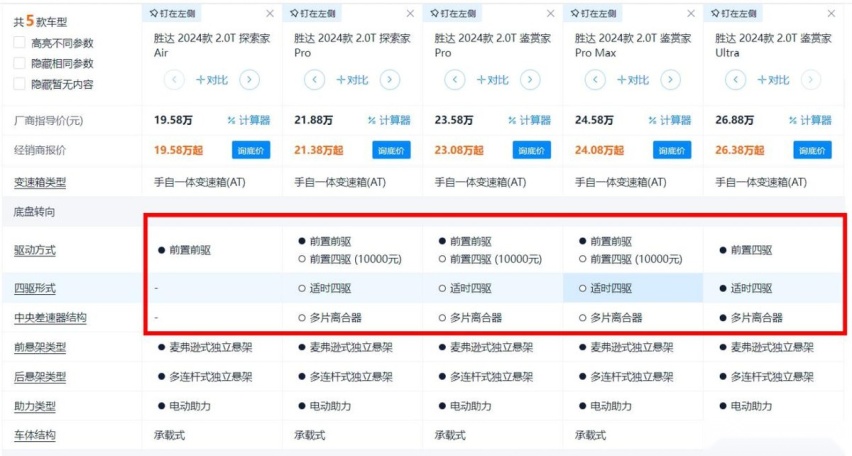Pin 探索家 Air column to the left
This screenshot has height=456, width=852.
[172, 13]
